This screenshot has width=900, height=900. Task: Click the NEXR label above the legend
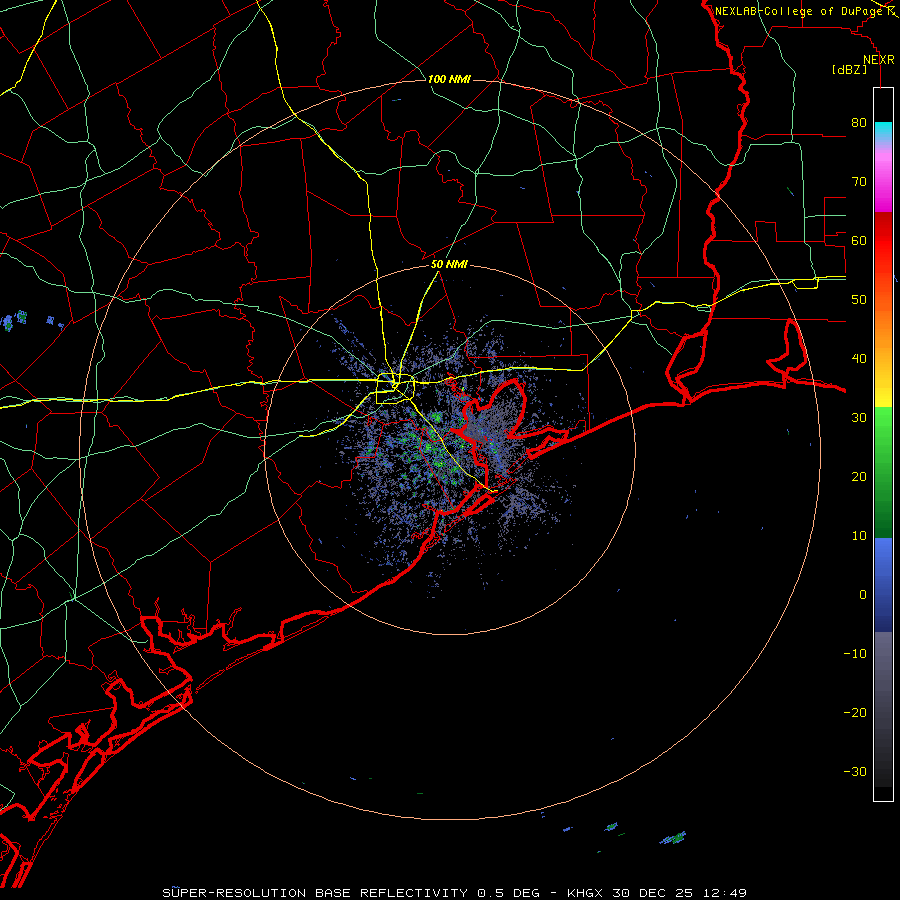[x=878, y=60]
